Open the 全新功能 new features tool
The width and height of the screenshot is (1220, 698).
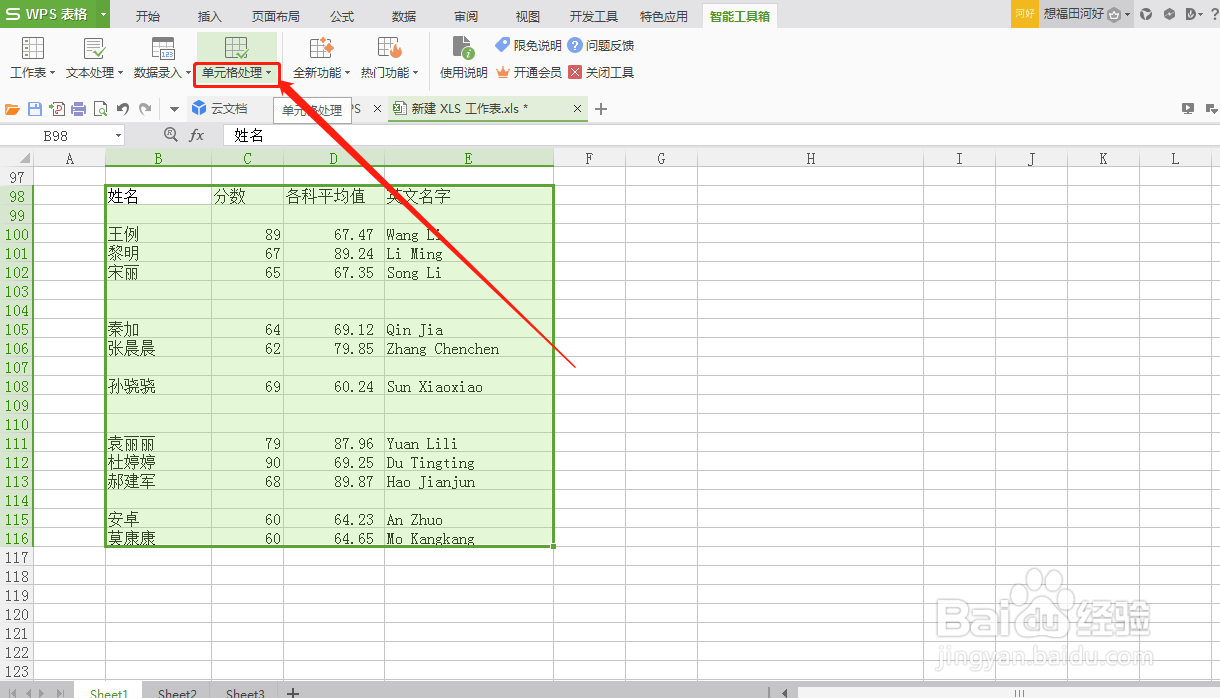(322, 59)
